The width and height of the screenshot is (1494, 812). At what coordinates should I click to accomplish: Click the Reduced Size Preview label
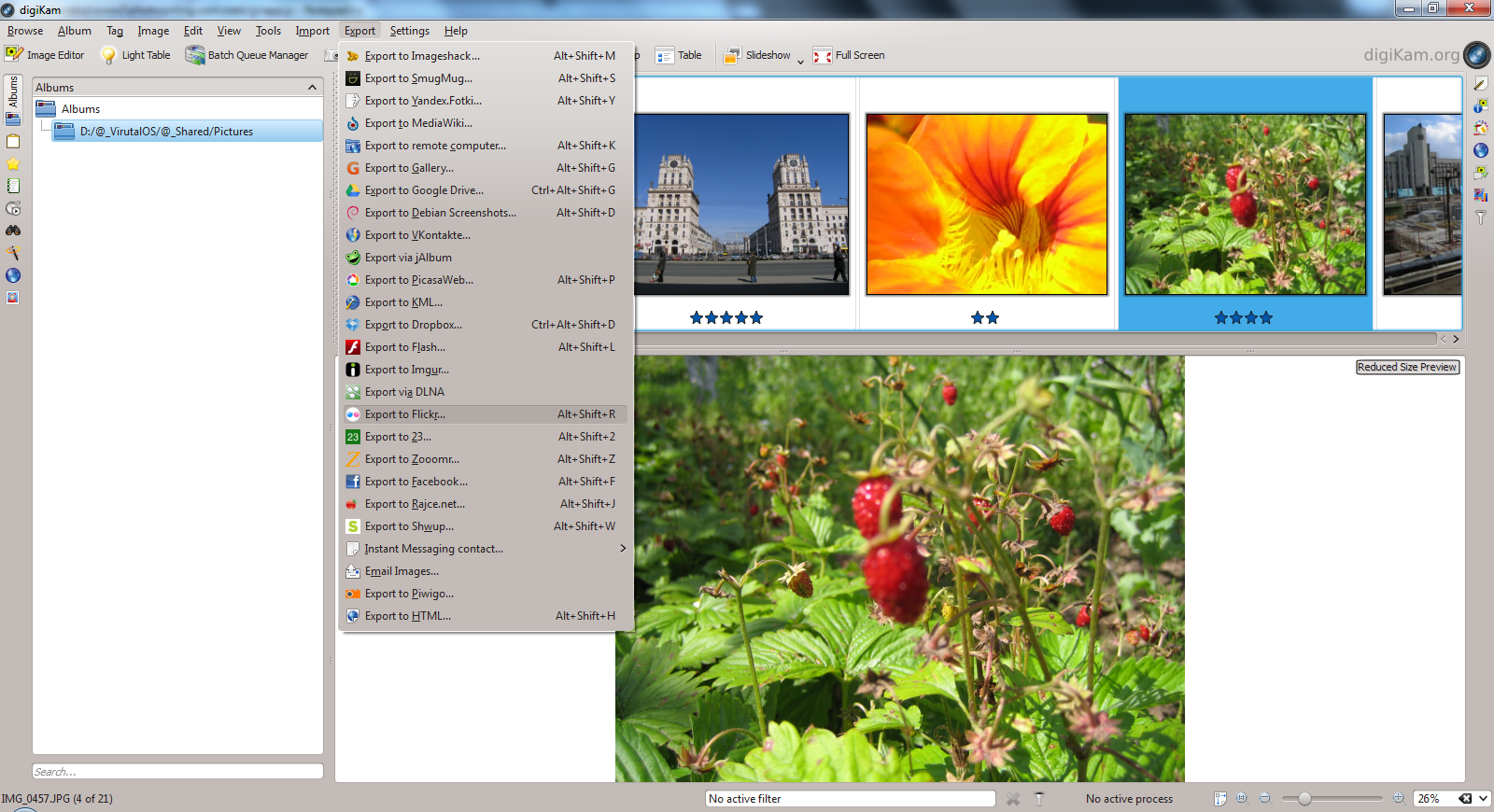[1406, 367]
